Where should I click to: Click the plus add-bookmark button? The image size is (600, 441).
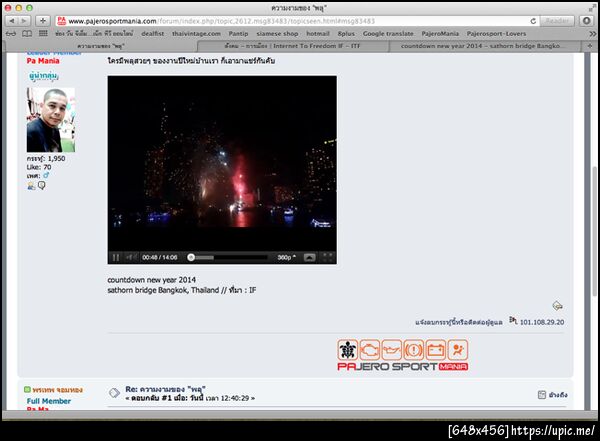point(43,21)
